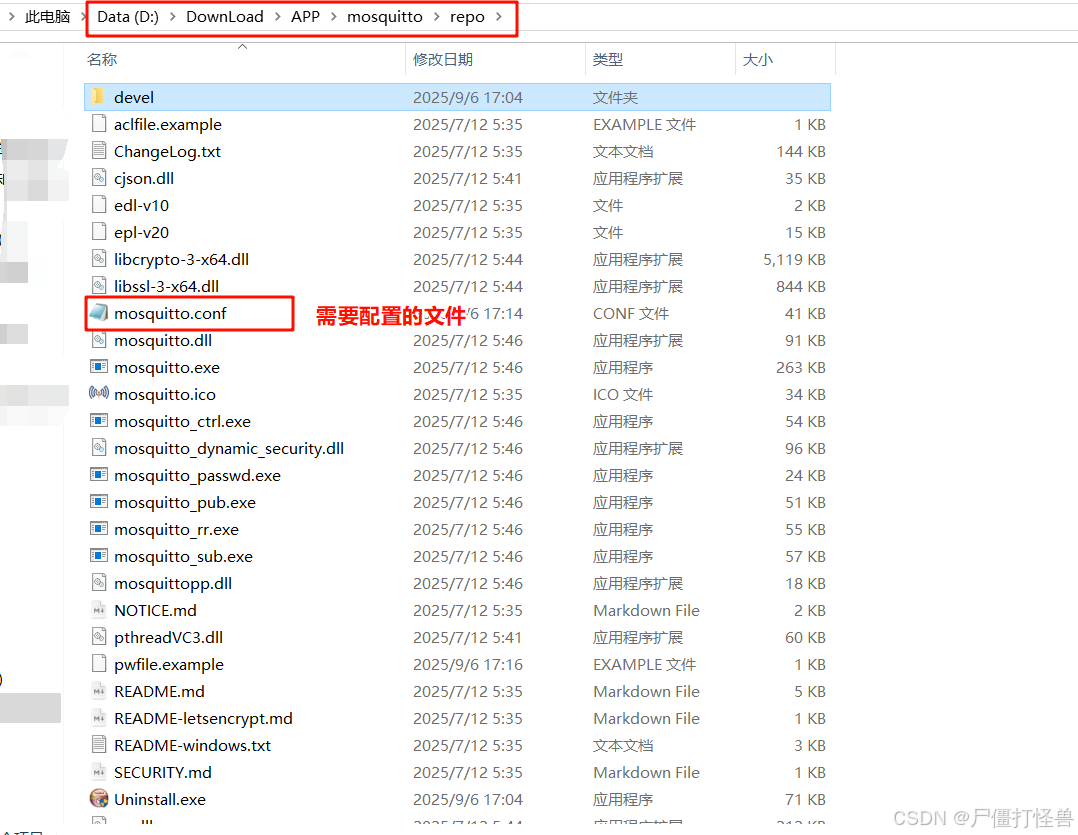Screen dimensions: 1078x835
Task: Click the SECURITY.md markdown icon
Action: 99,772
